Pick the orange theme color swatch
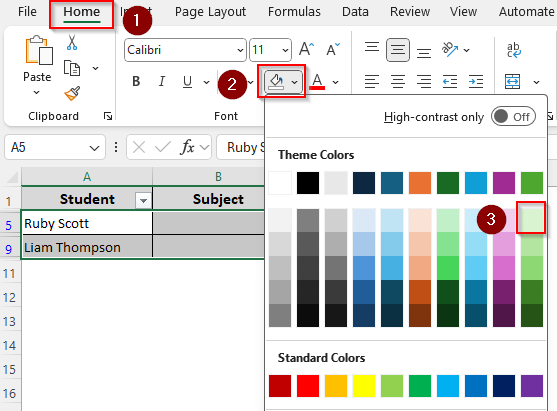The image size is (557, 411). [420, 183]
